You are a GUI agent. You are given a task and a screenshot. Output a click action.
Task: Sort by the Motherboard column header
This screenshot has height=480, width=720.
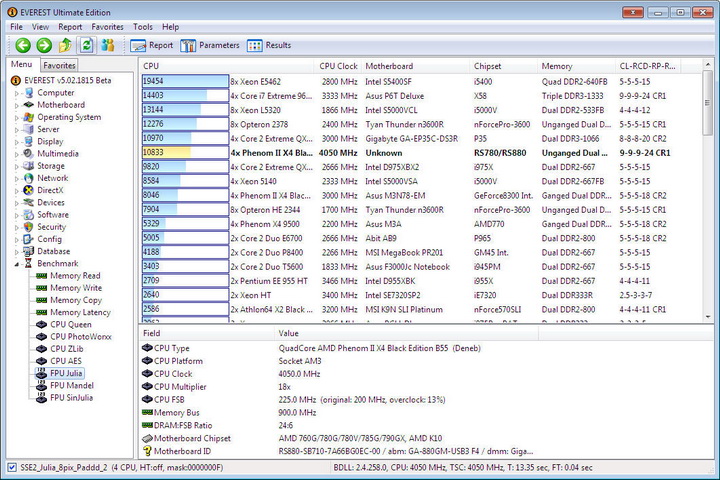coord(416,66)
